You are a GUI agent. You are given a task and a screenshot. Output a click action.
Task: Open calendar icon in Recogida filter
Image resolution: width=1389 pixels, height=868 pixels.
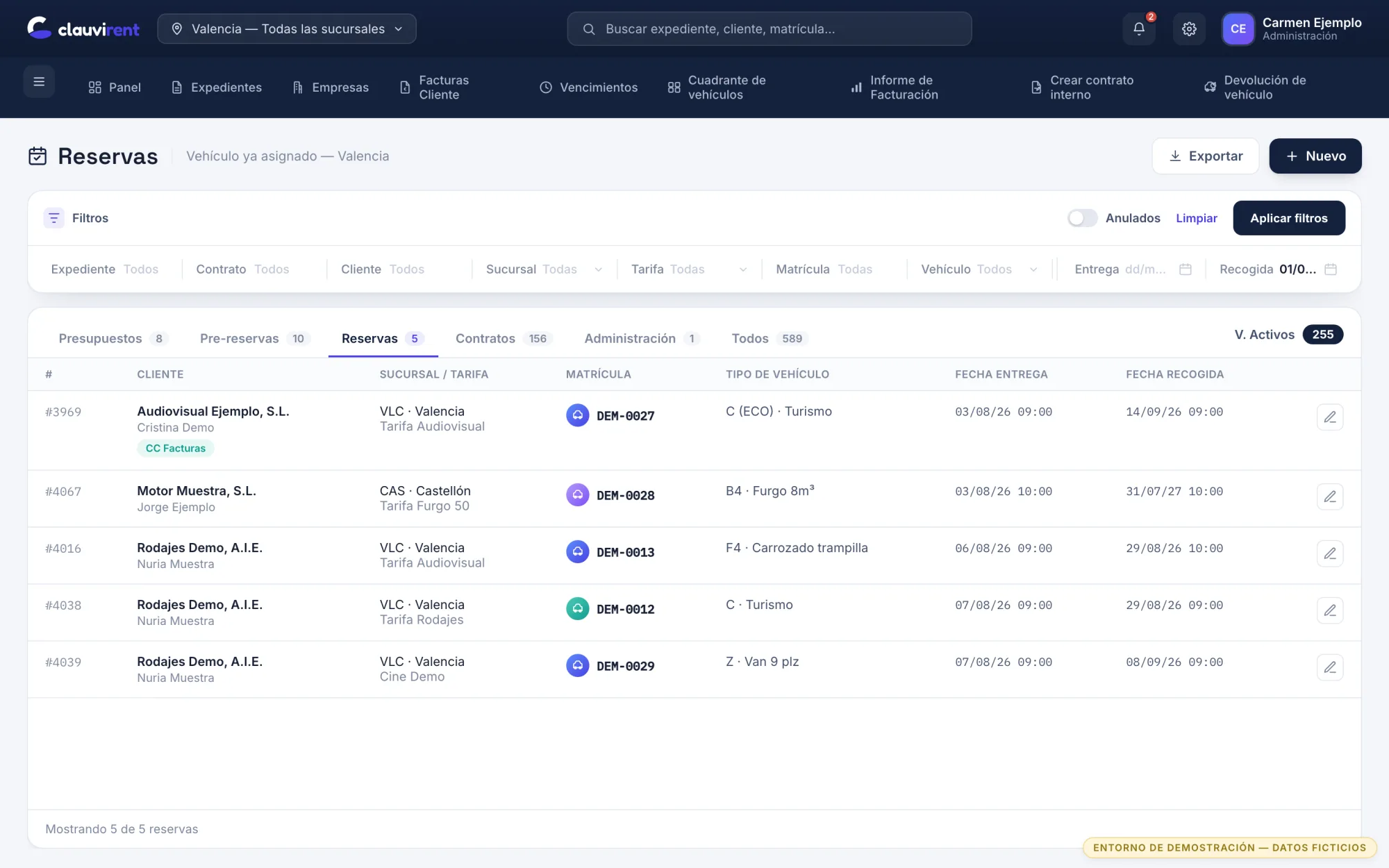1331,269
